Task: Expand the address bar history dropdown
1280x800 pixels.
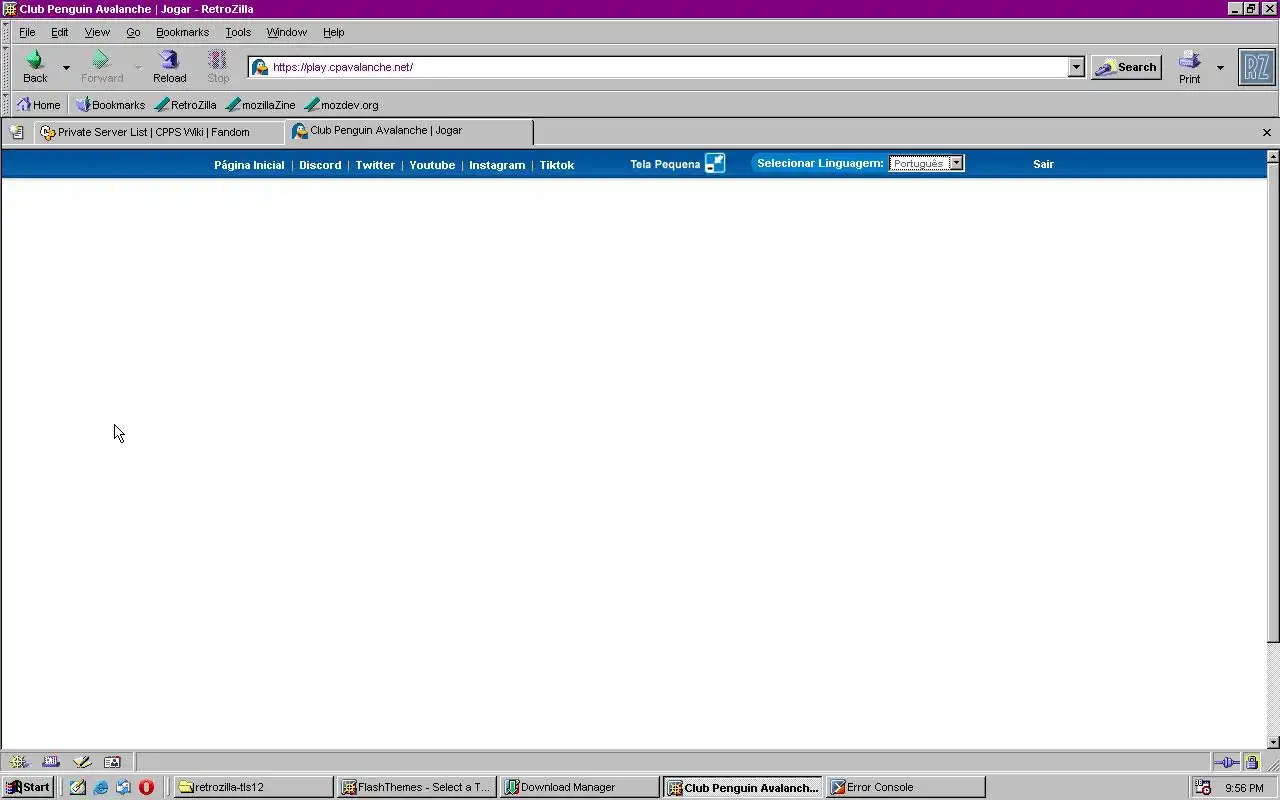Action: [x=1076, y=67]
